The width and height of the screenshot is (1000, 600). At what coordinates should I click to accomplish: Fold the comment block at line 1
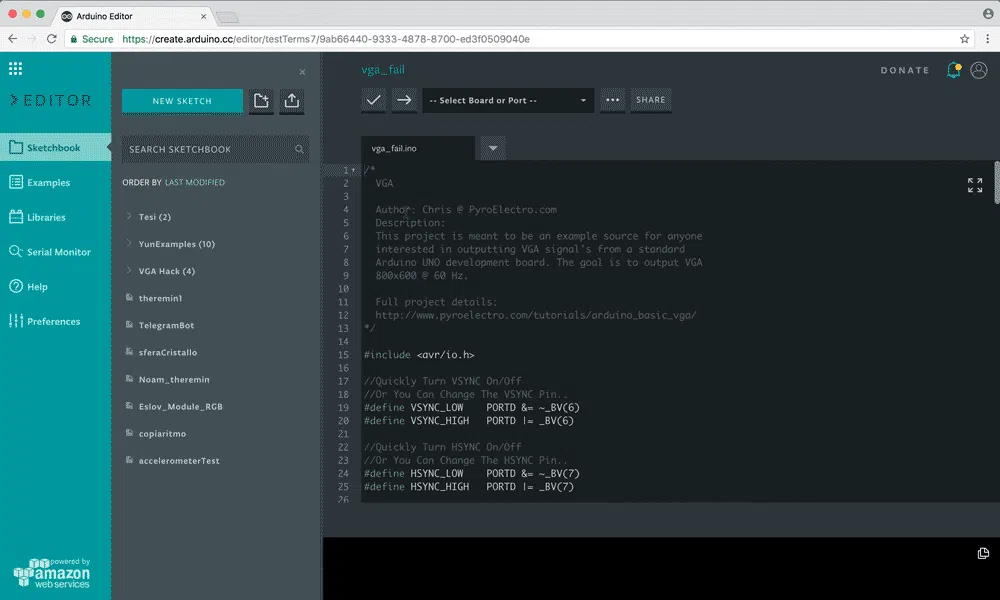tap(353, 170)
